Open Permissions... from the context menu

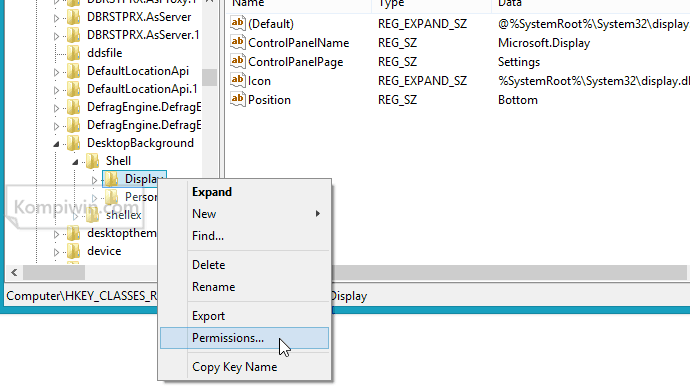pos(244,338)
